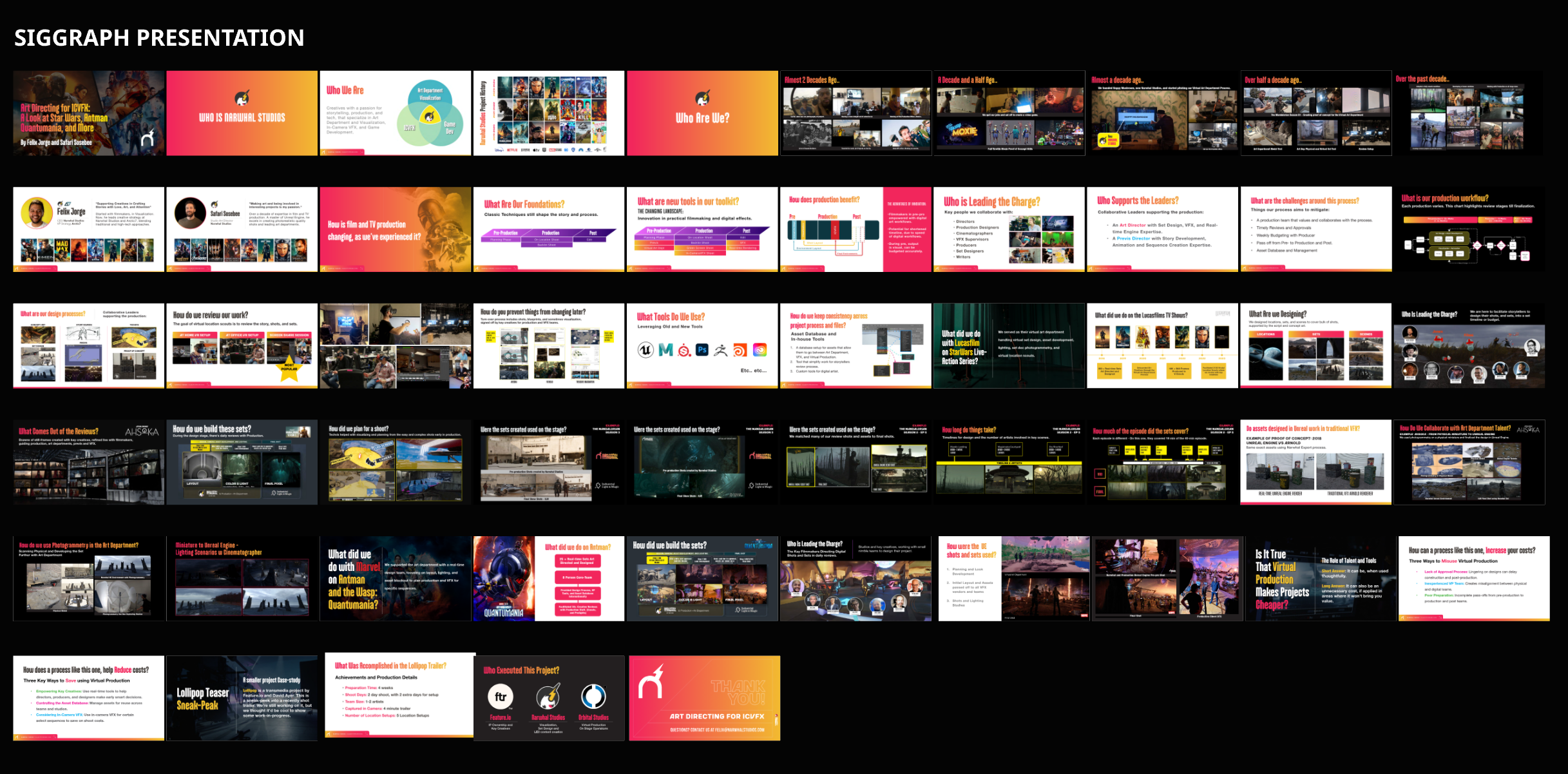Viewport: 1568px width, 774px height.
Task: Click the Feature.io ftr logo
Action: pos(501,697)
